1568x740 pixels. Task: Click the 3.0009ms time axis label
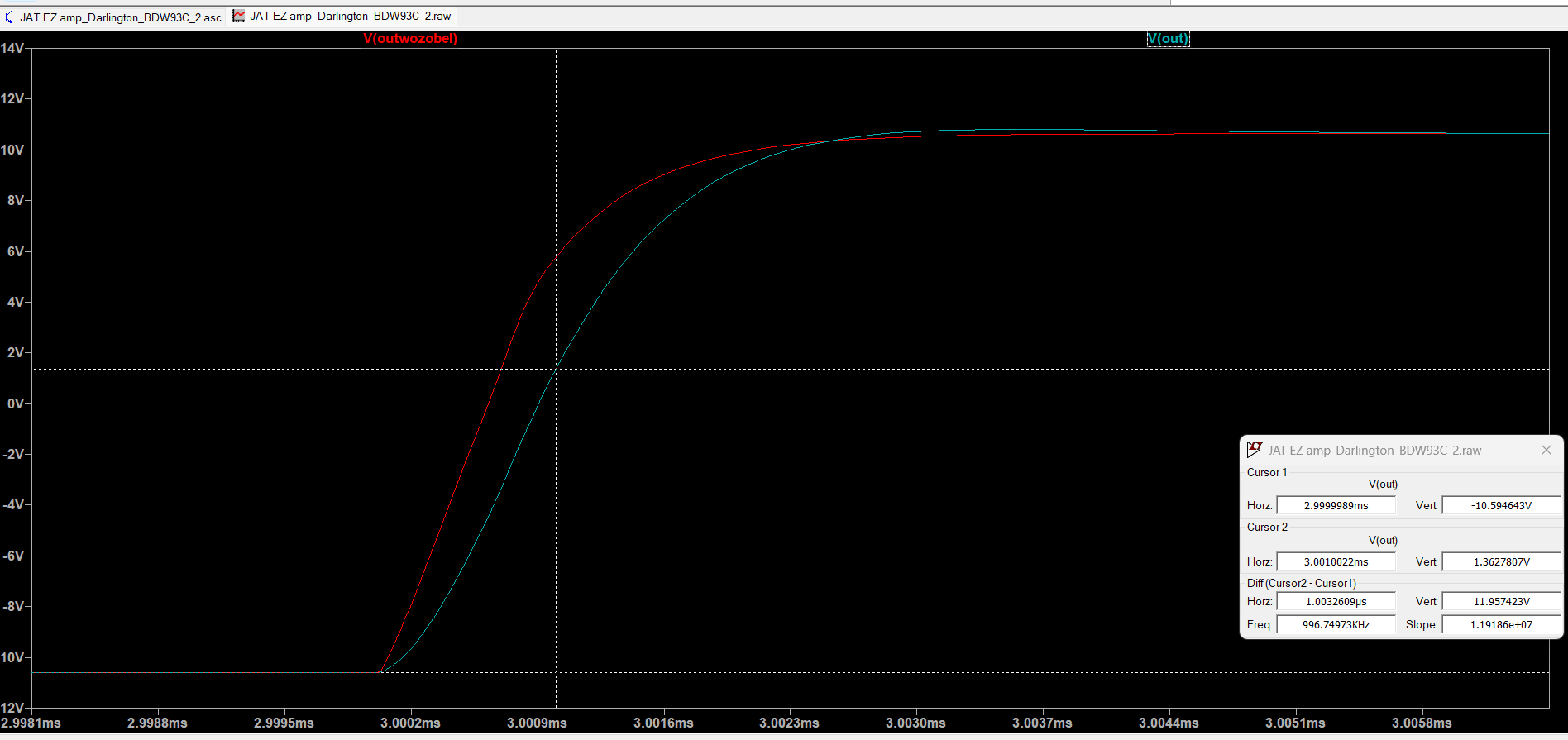537,723
